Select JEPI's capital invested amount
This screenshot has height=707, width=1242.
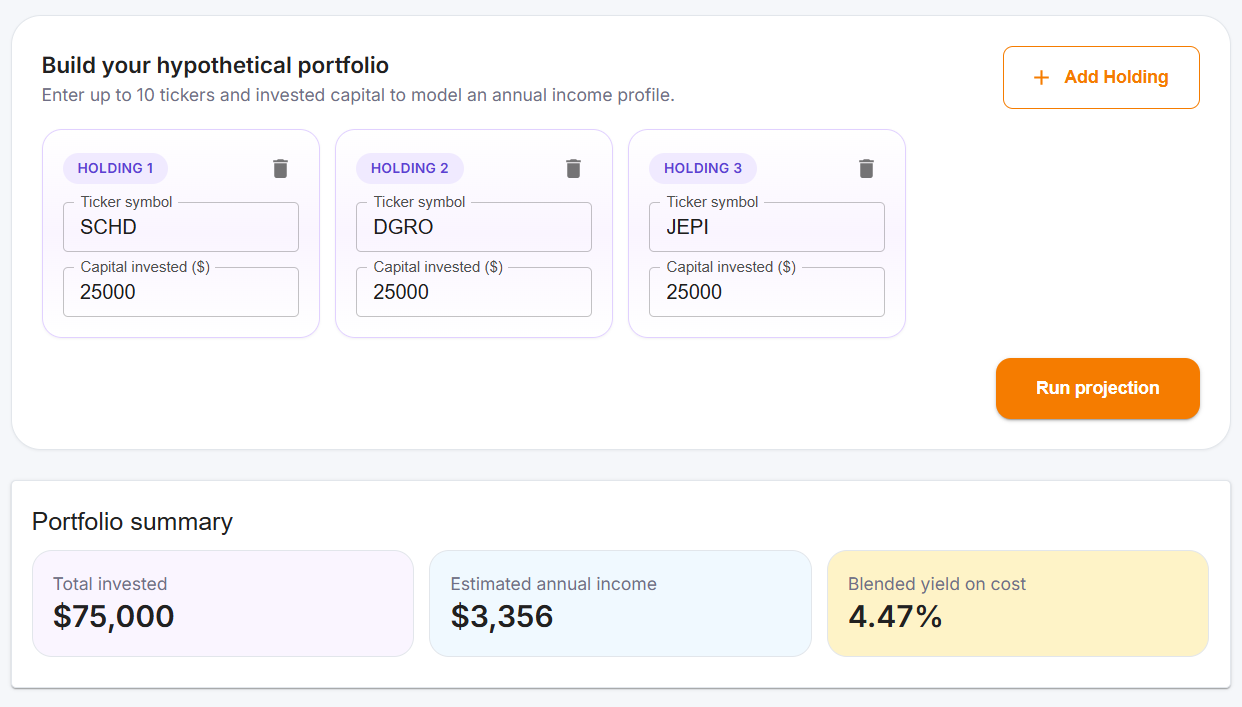pyautogui.click(x=766, y=291)
